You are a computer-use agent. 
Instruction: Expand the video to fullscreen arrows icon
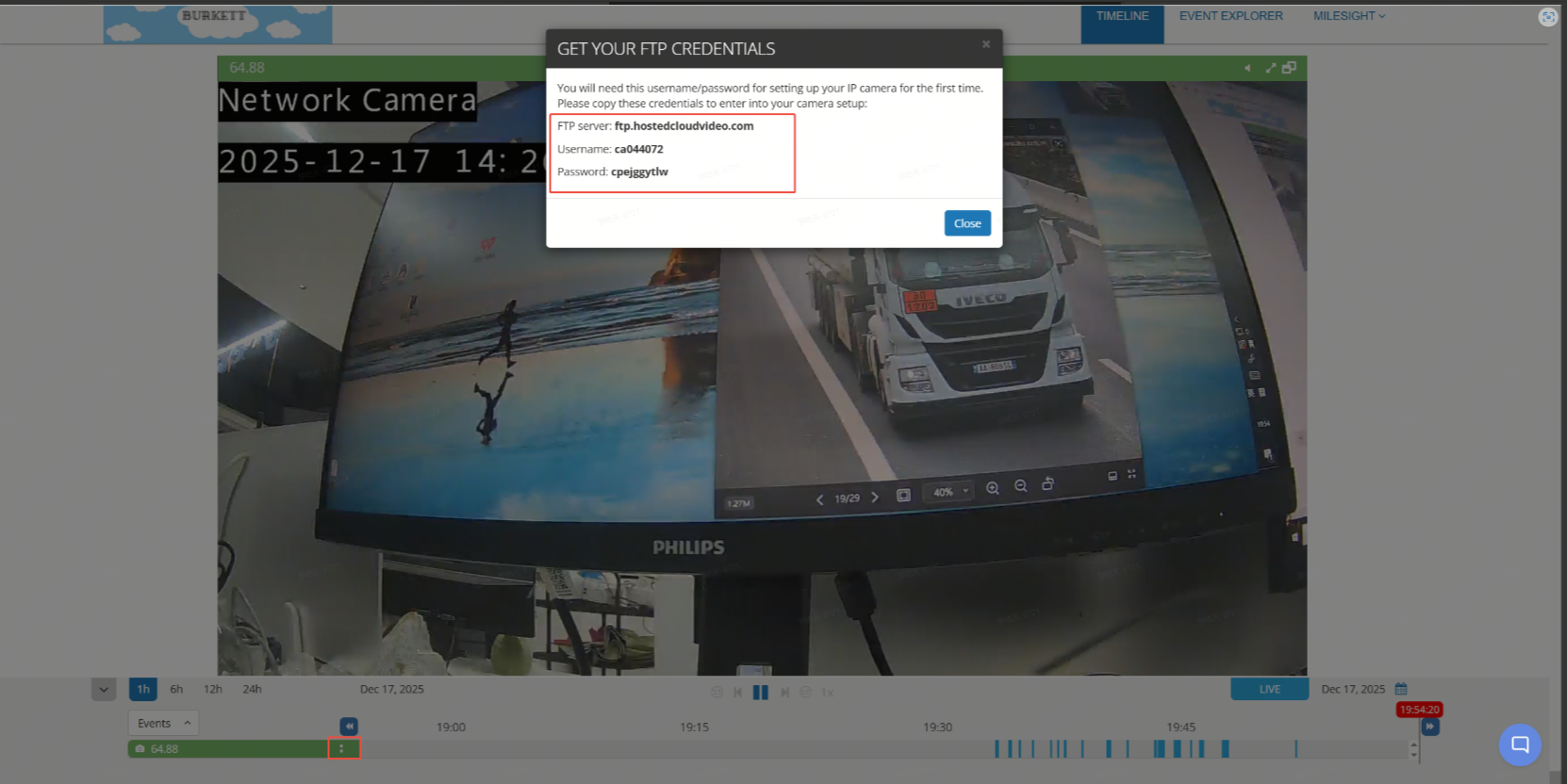click(x=1271, y=68)
